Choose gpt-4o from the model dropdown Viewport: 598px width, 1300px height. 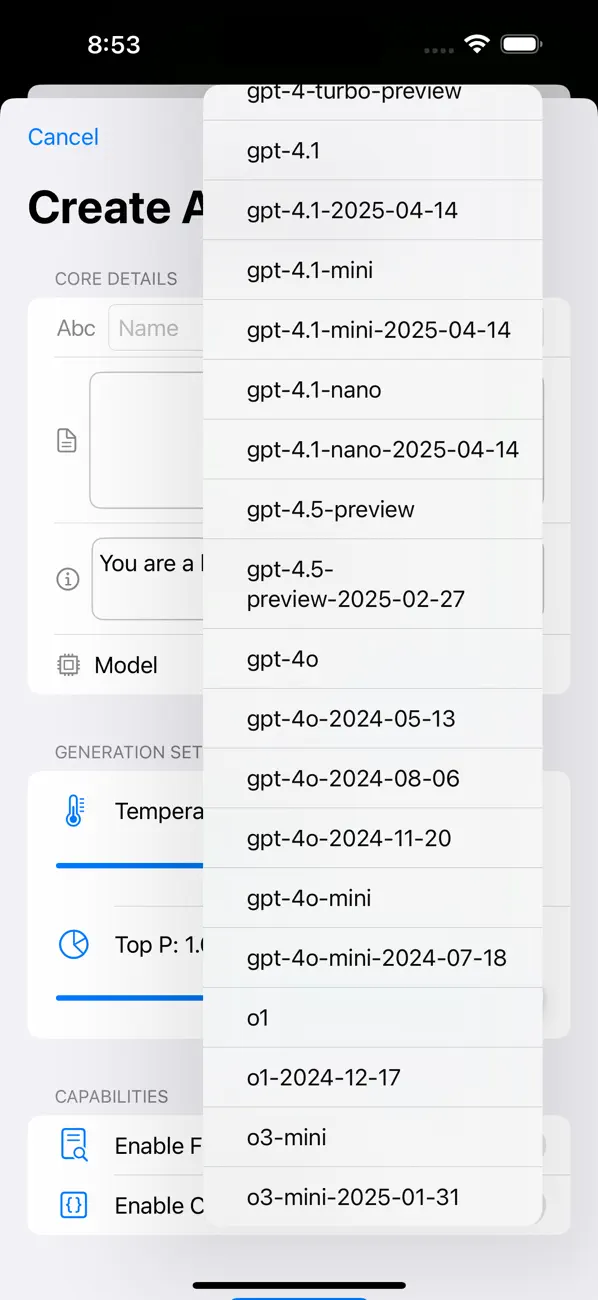click(x=278, y=659)
